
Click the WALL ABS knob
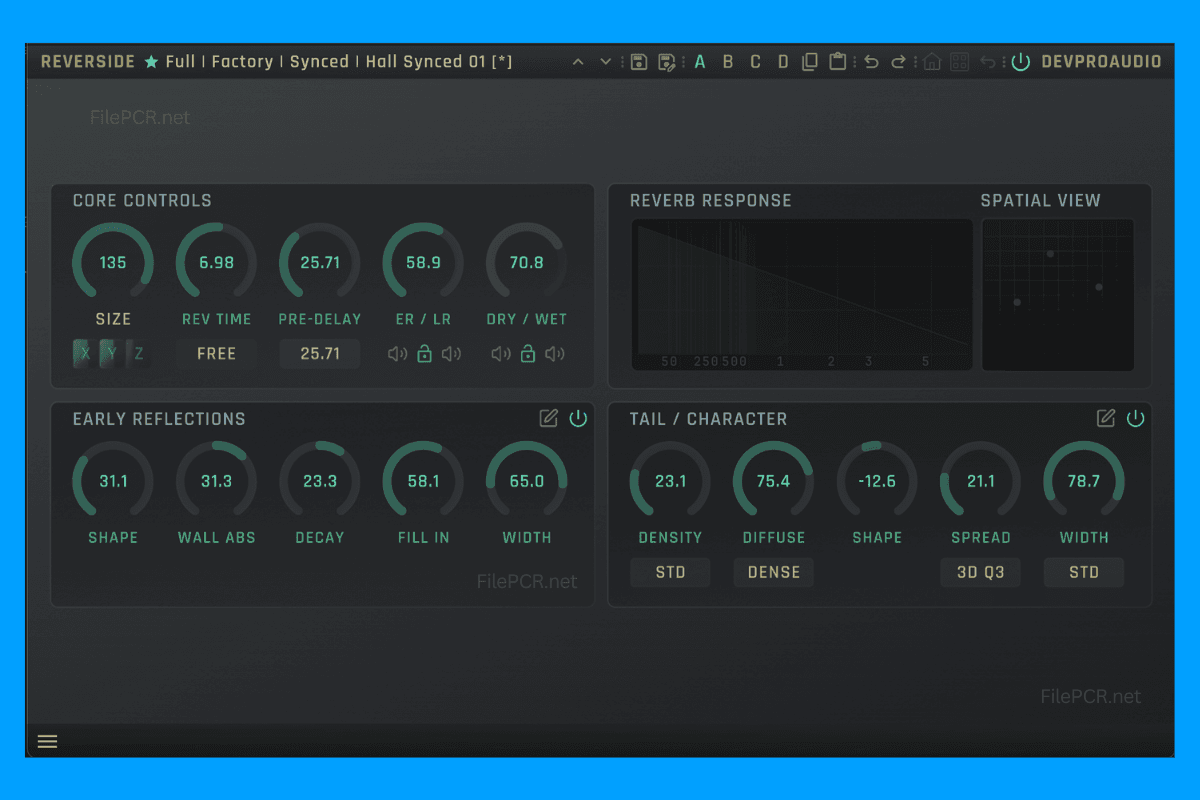216,481
